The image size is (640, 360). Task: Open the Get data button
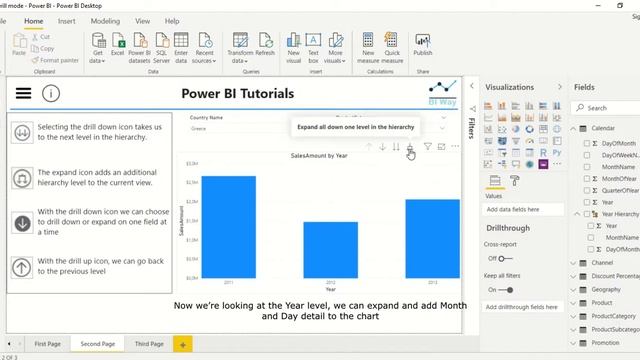[x=98, y=48]
